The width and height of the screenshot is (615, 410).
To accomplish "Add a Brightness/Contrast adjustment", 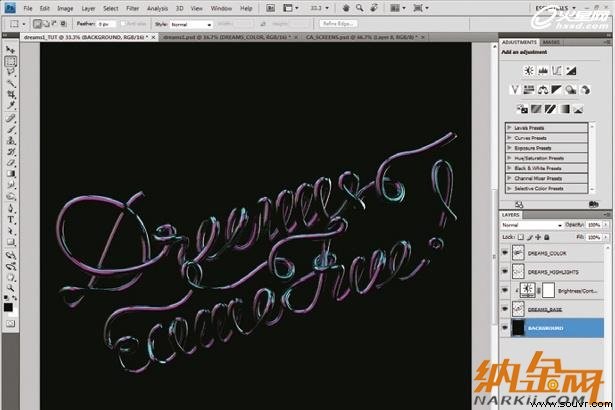I will (529, 71).
